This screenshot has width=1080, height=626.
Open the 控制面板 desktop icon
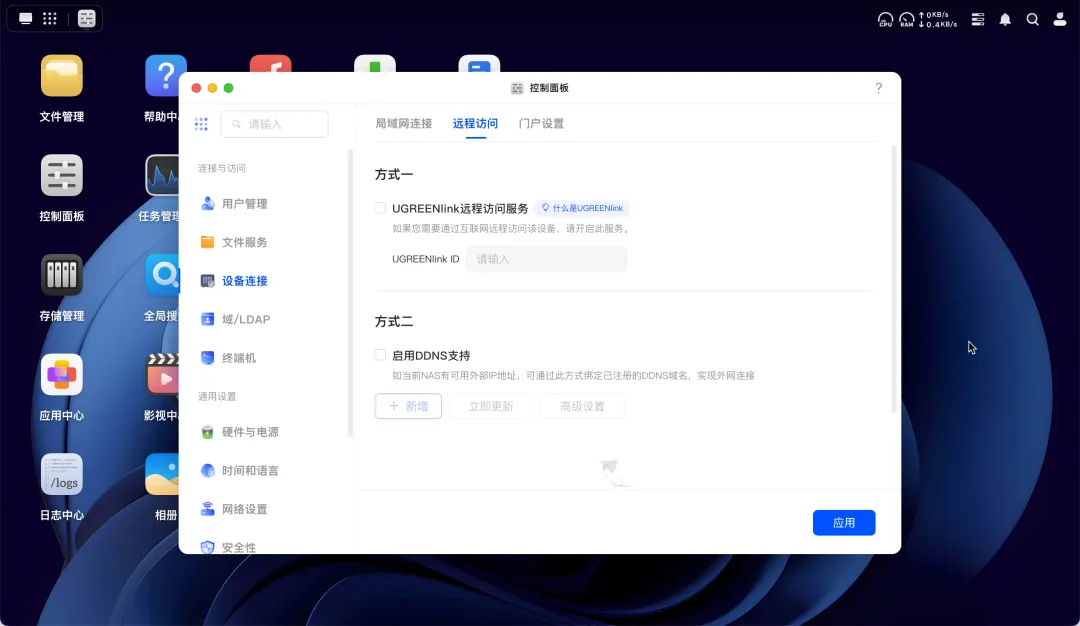click(x=62, y=176)
